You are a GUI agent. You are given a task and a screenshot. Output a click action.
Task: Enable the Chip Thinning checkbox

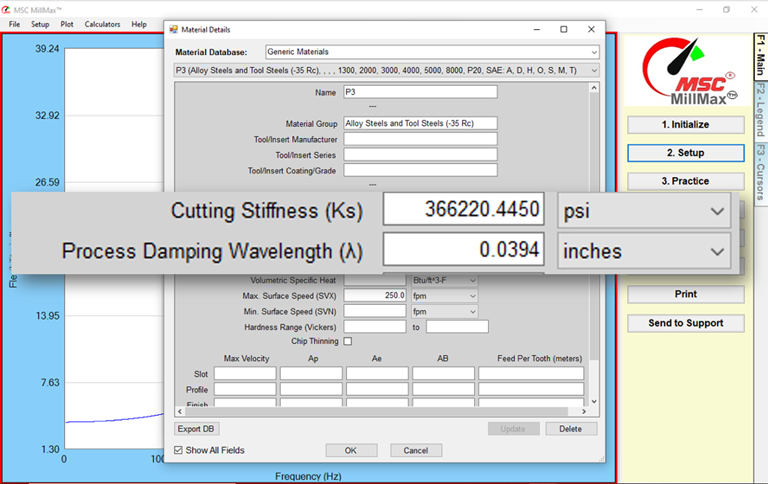[x=348, y=341]
